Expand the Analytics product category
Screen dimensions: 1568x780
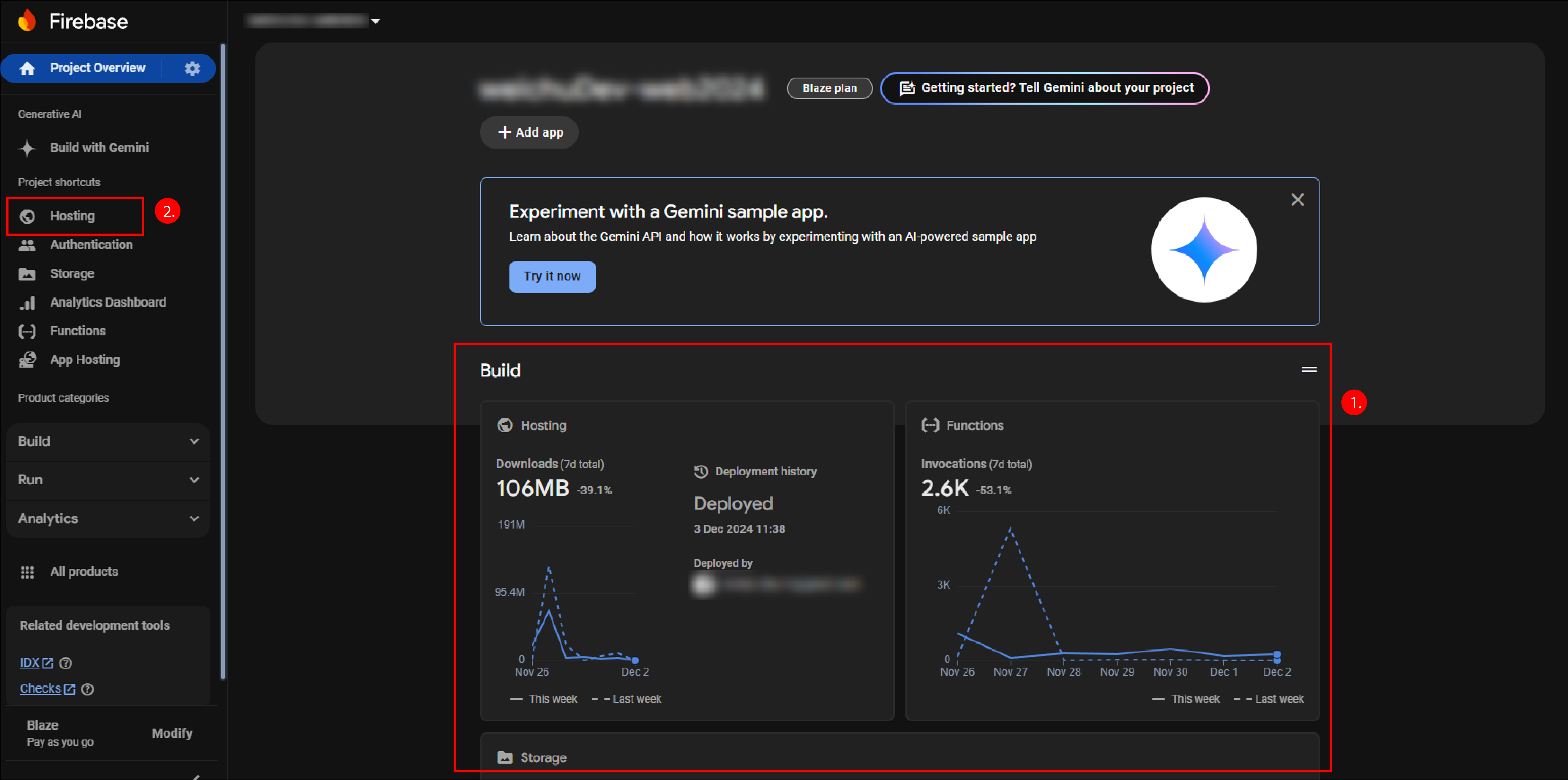(108, 519)
